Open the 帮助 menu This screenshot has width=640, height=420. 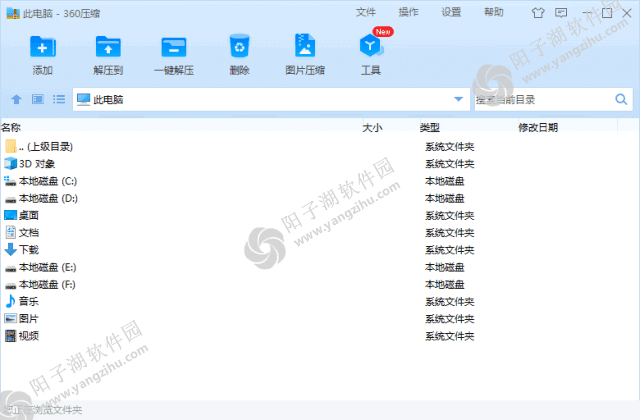pos(494,12)
